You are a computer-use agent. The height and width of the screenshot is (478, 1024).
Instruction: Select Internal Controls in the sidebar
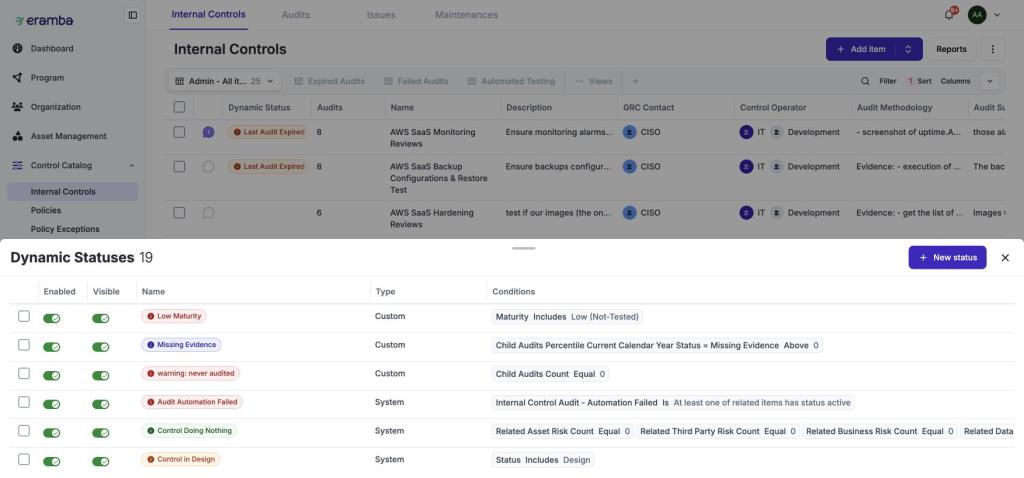pyautogui.click(x=72, y=191)
